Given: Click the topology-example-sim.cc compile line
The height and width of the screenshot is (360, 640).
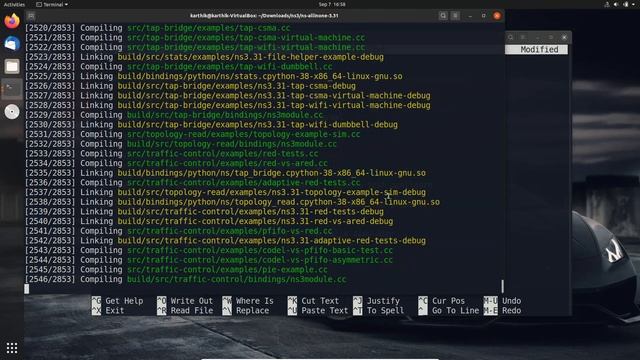Looking at the screenshot, I should [193, 134].
